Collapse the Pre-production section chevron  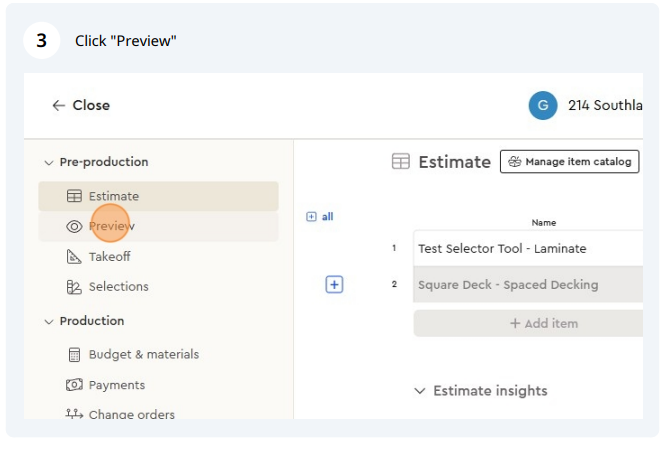49,163
